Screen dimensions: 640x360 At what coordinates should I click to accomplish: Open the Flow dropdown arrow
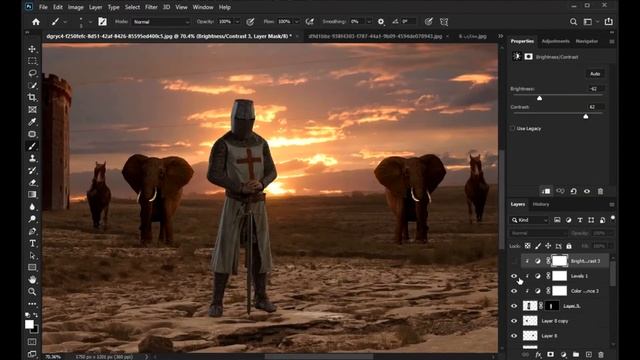pyautogui.click(x=297, y=22)
